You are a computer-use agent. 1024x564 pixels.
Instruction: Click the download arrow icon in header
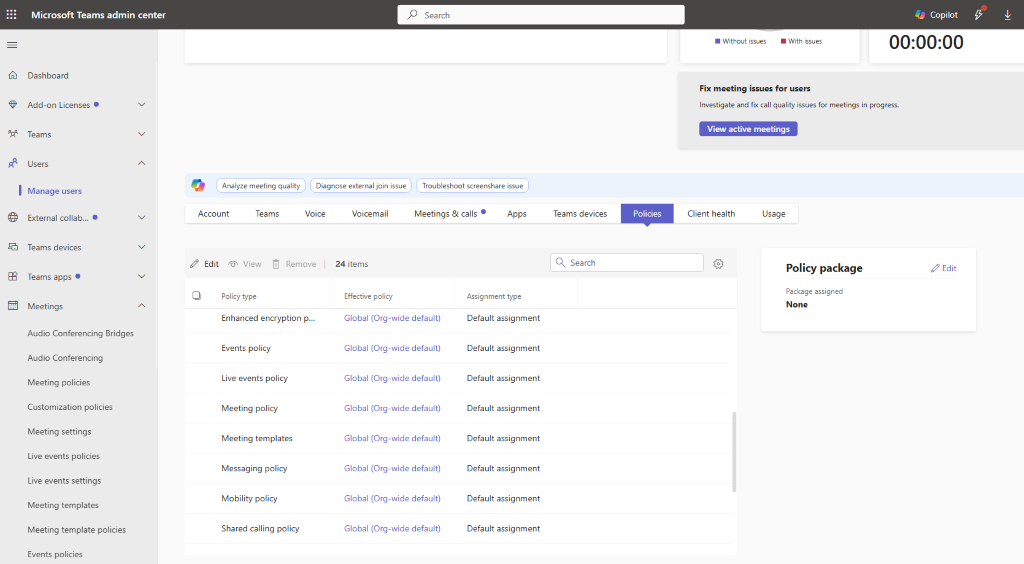coord(1008,14)
